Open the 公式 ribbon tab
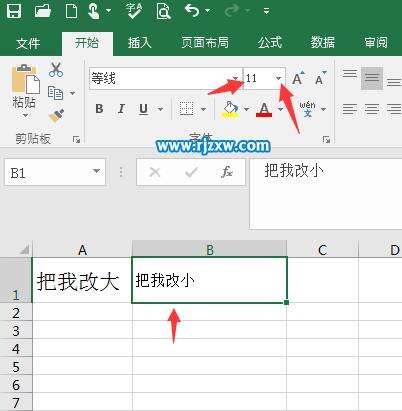The height and width of the screenshot is (411, 402). [270, 43]
